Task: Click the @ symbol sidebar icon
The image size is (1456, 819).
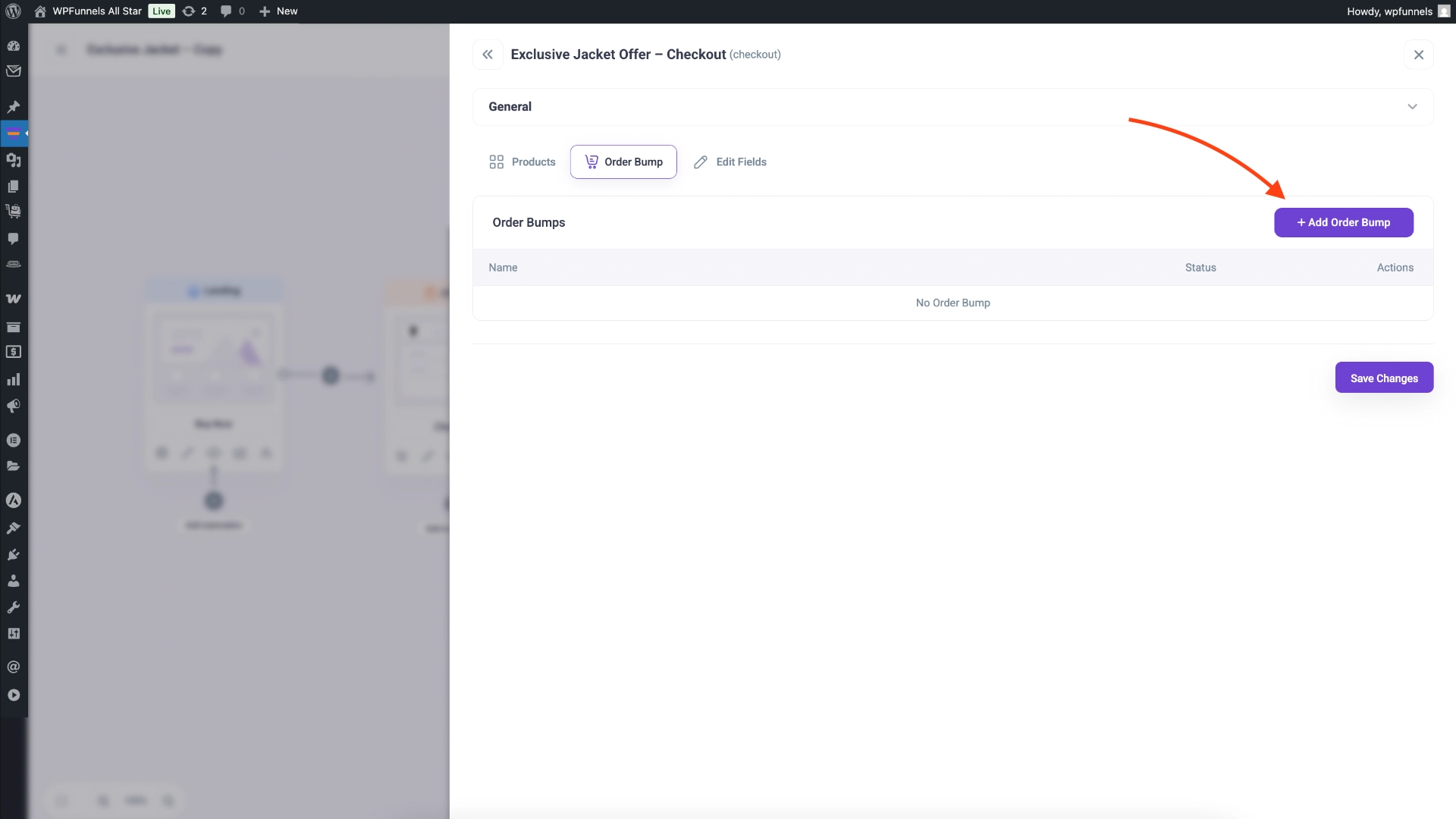Action: [x=14, y=667]
